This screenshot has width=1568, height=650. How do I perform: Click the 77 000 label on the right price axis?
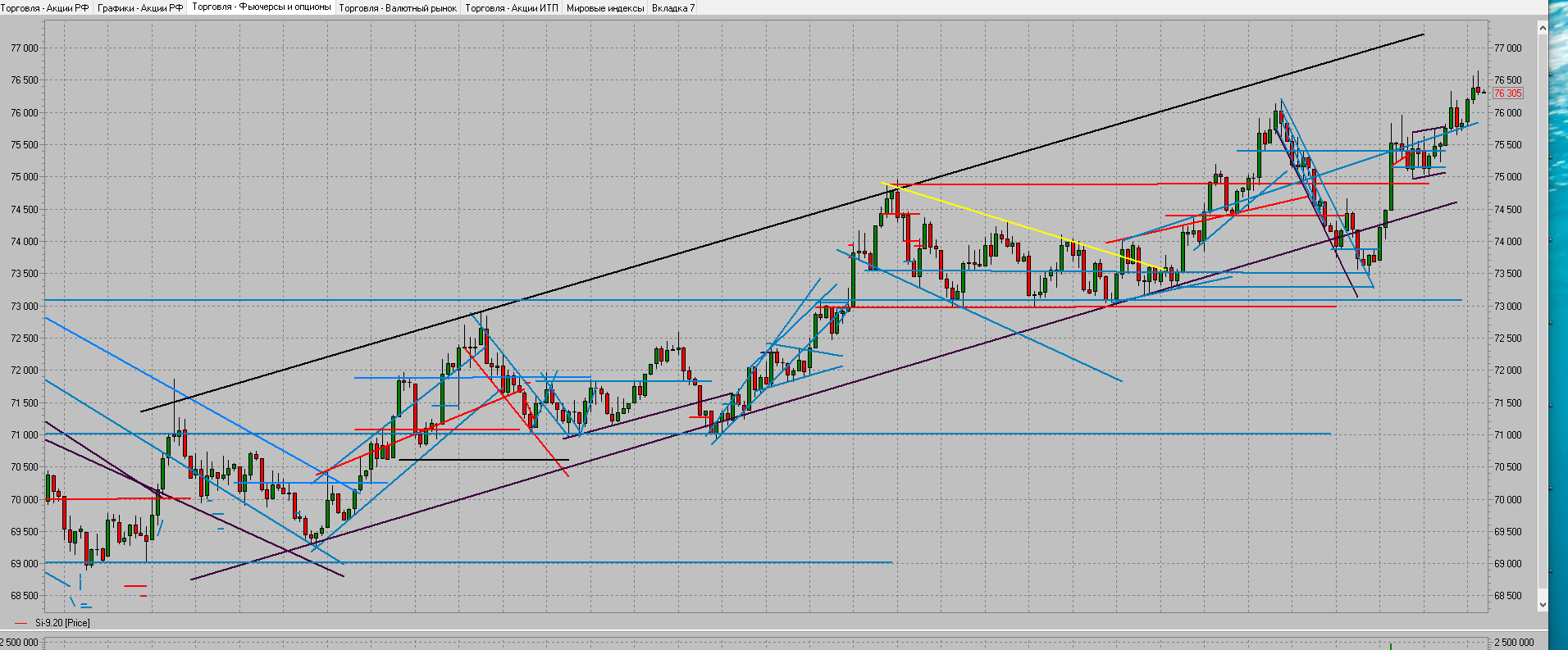pyautogui.click(x=1507, y=48)
